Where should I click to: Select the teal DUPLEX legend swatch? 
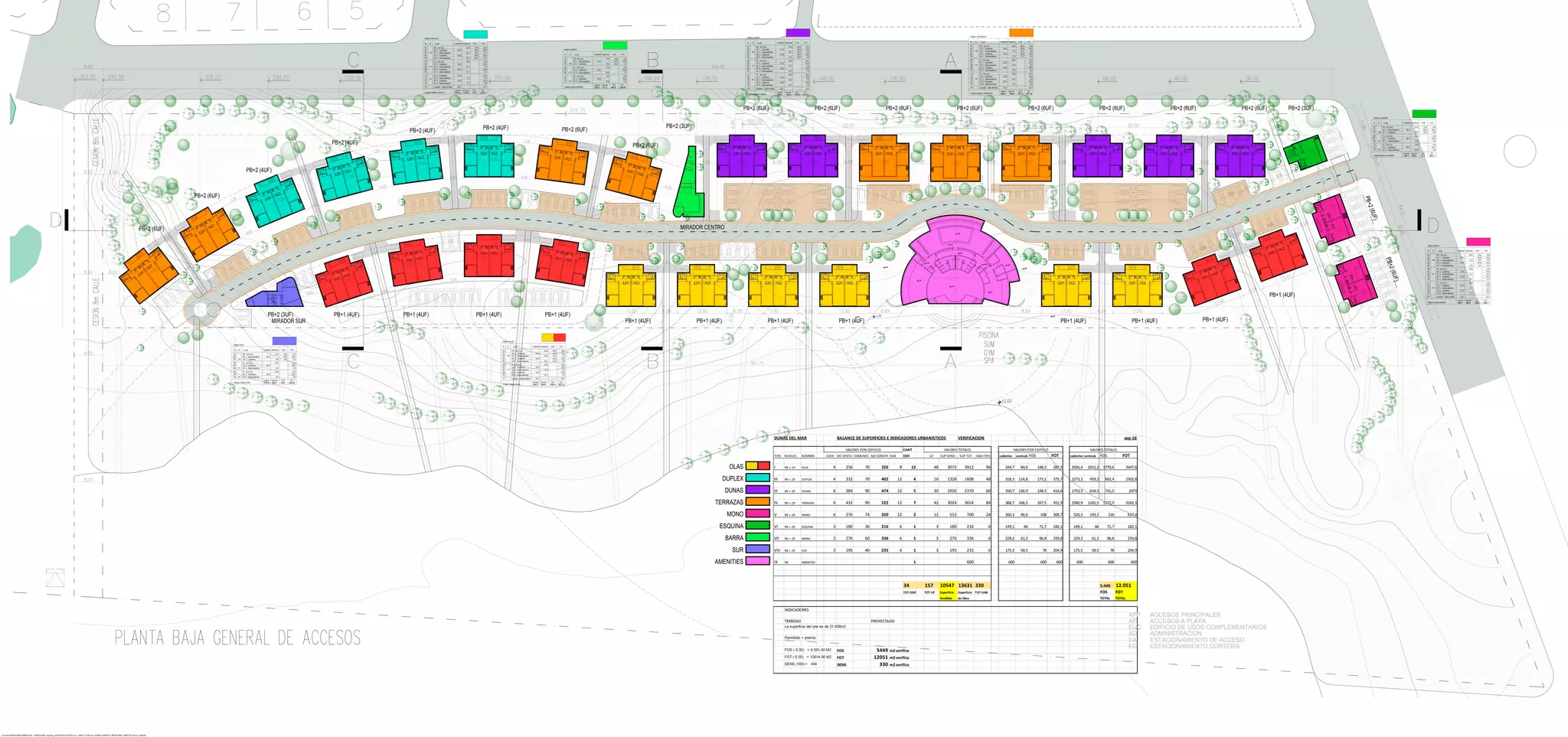point(758,478)
